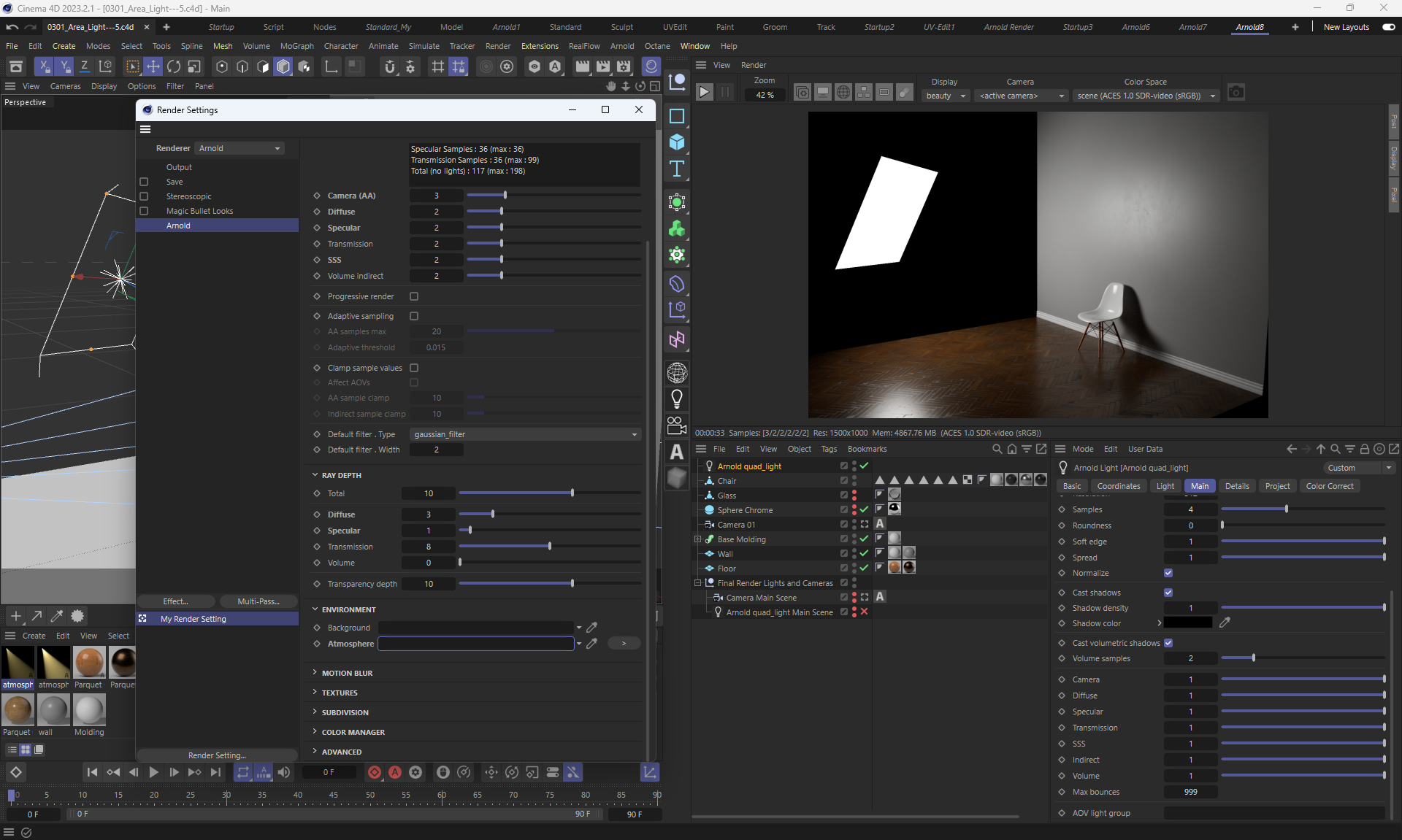Open Default filter Type gaussian_filter dropdown
The width and height of the screenshot is (1402, 840).
(525, 434)
